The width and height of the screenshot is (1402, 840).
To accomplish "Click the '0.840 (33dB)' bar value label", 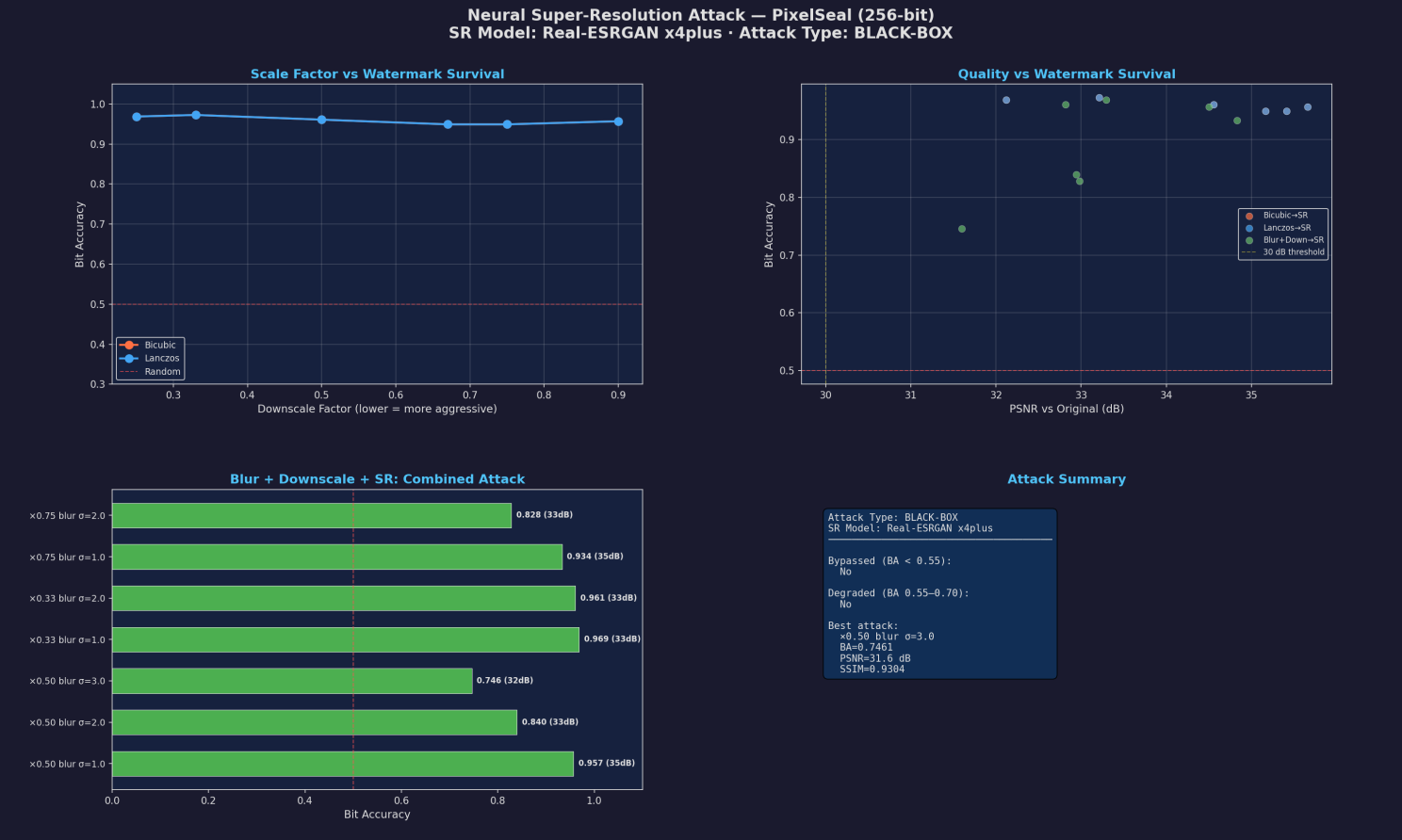I will click(x=550, y=722).
